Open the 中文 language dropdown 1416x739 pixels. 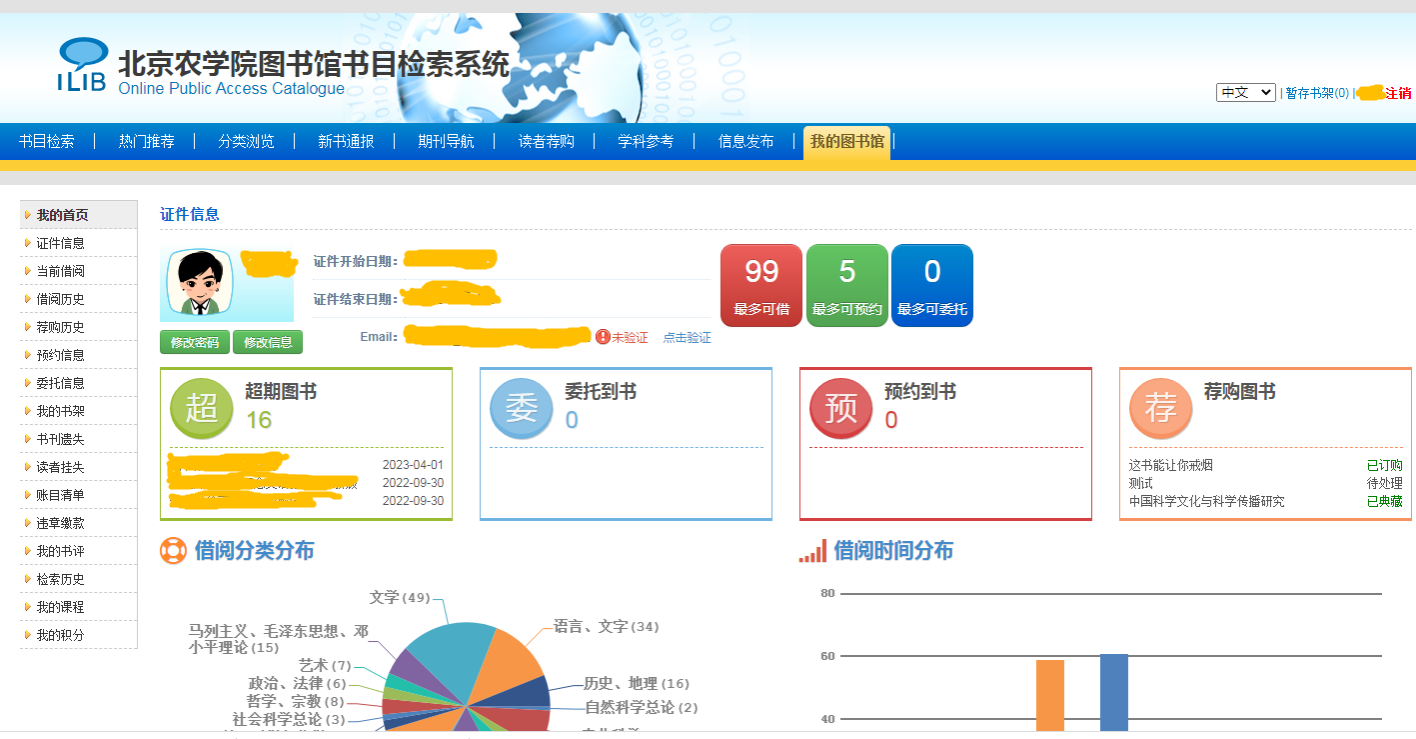pos(1245,92)
